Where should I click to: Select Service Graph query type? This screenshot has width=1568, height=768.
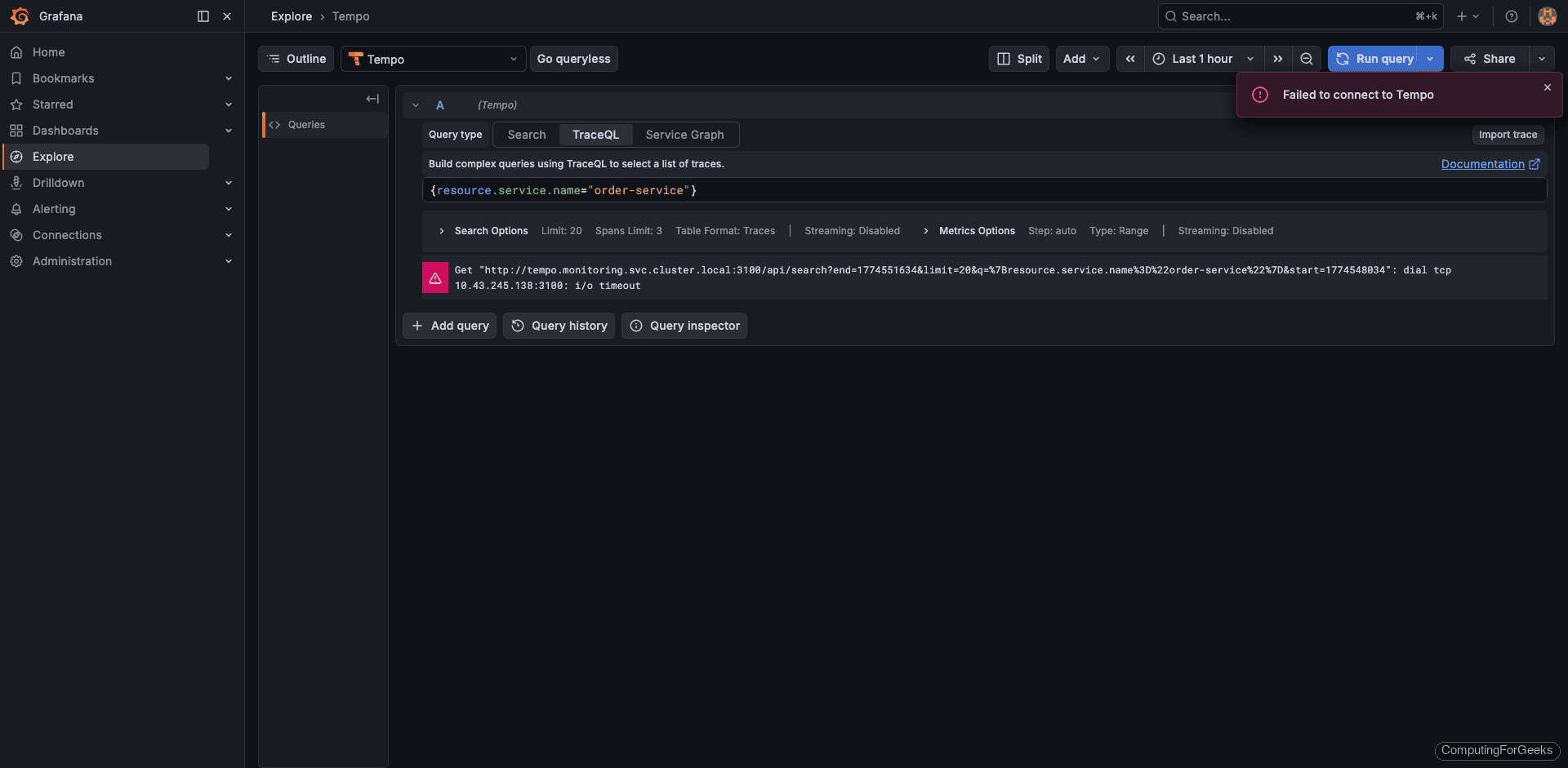[x=684, y=135]
